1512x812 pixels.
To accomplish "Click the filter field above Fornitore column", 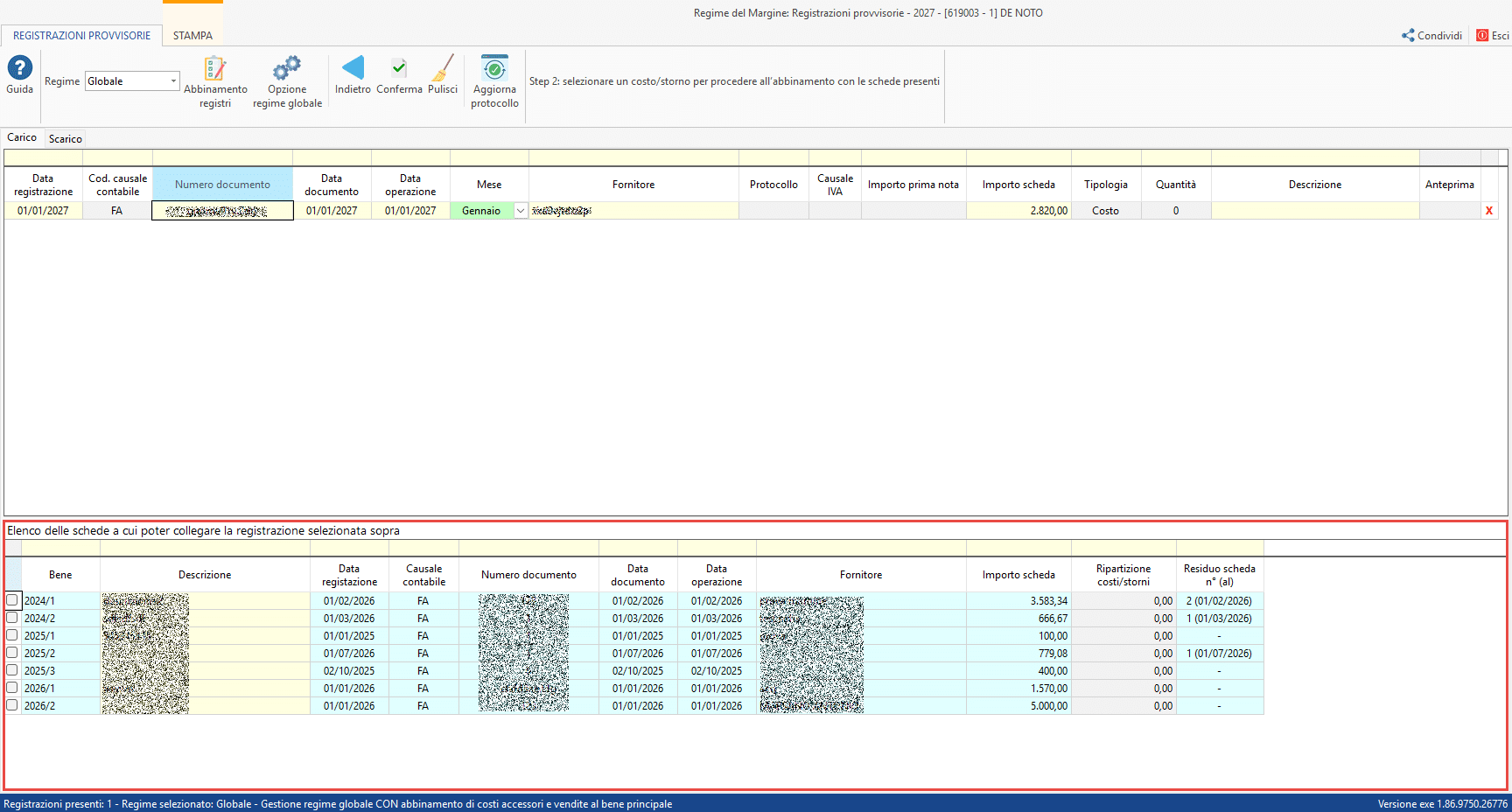I will coord(633,158).
